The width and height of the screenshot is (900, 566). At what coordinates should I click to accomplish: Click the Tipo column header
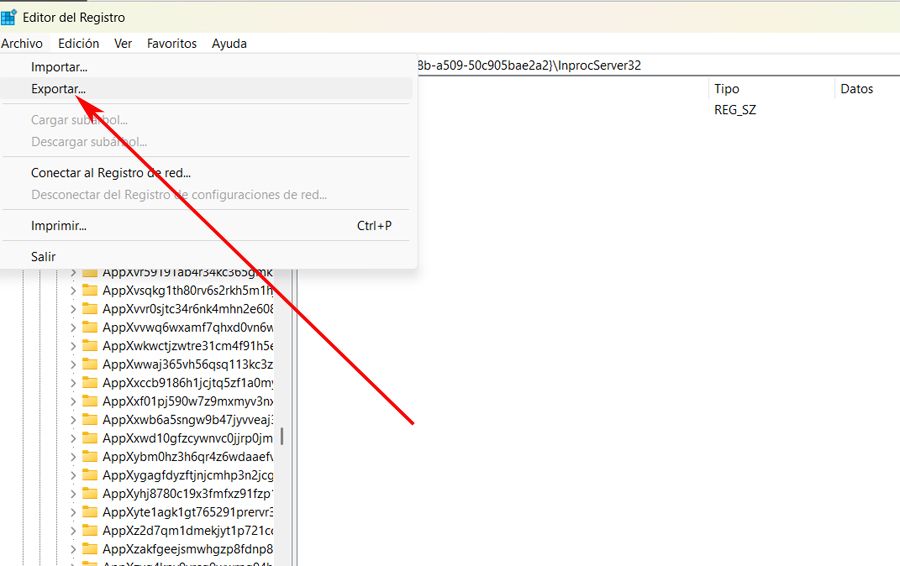(727, 89)
